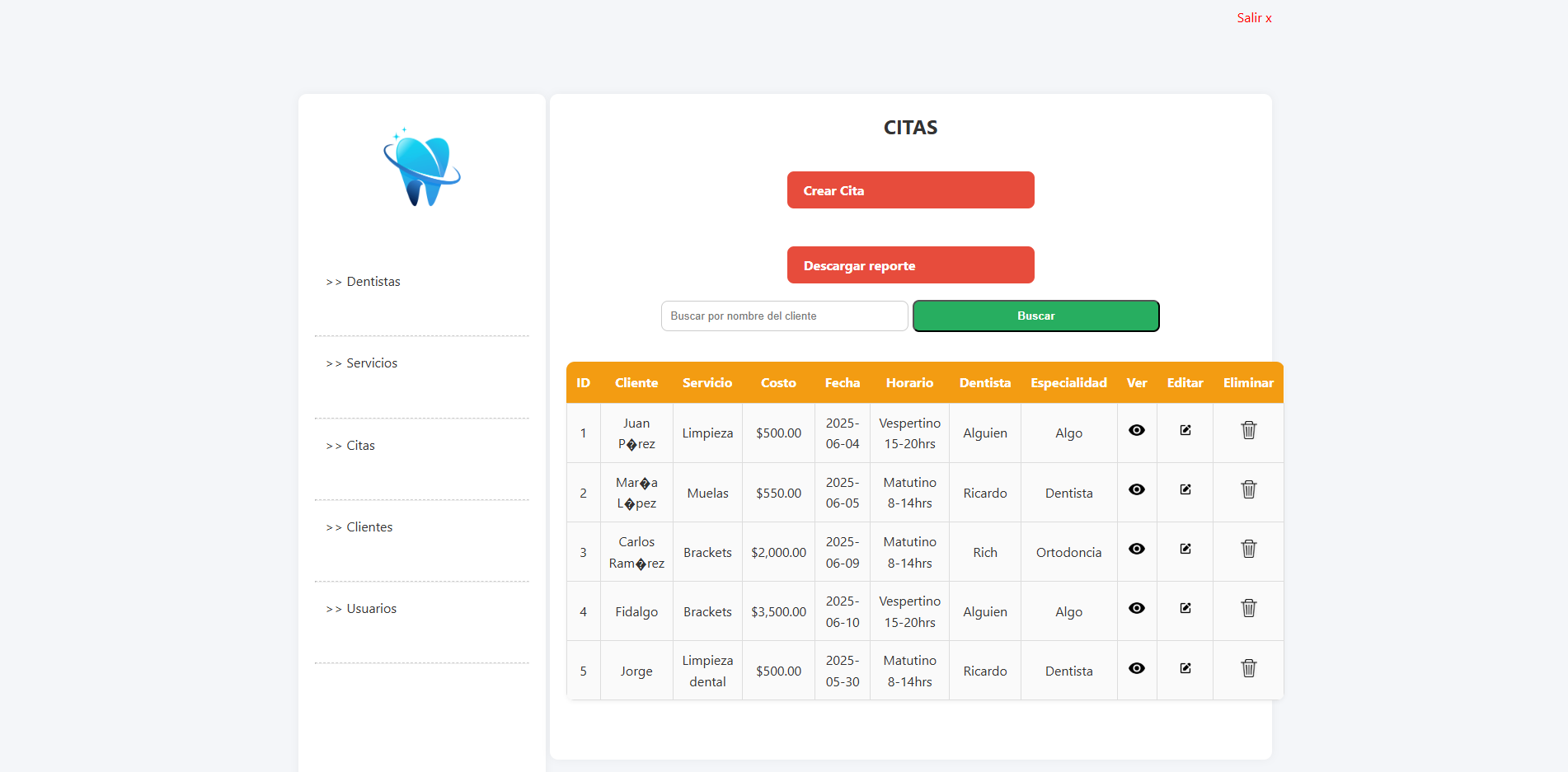Open the view icon for Jorge's appointment
The image size is (1568, 772).
[x=1136, y=668]
